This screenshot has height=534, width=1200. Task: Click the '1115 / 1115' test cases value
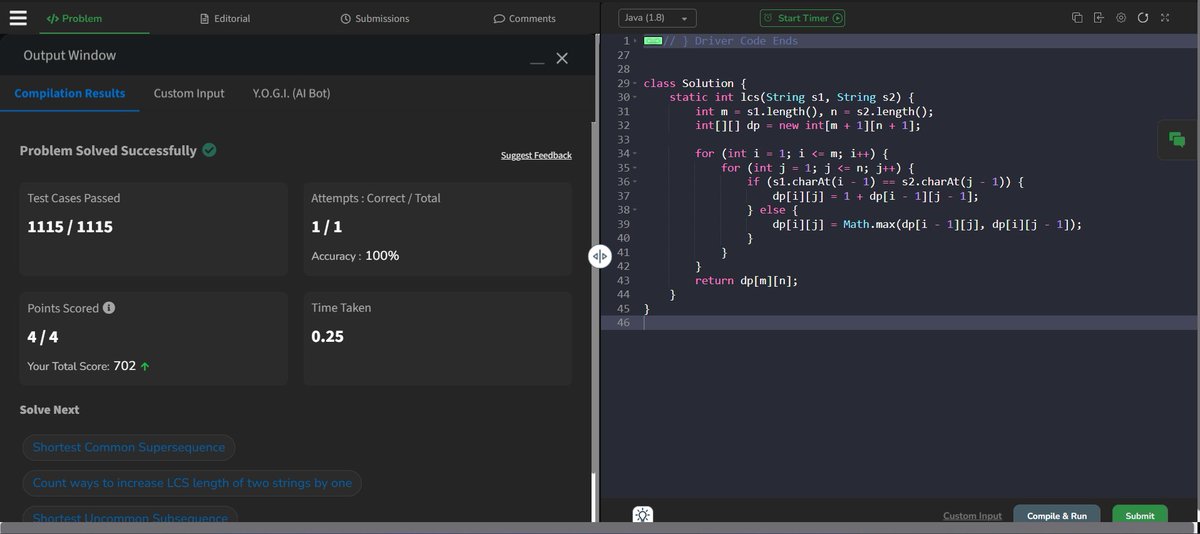(x=70, y=227)
